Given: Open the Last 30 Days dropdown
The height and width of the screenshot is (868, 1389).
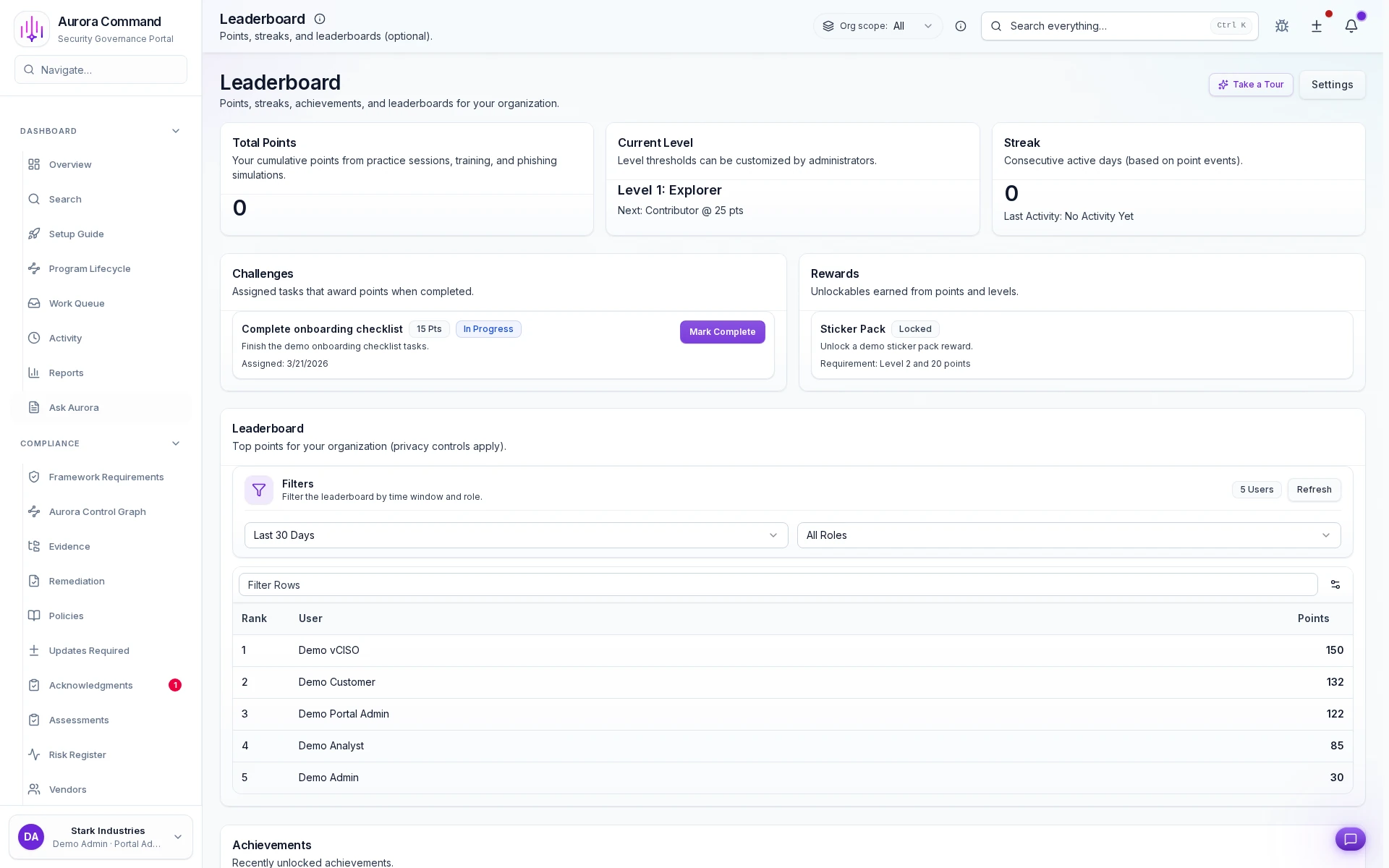Looking at the screenshot, I should pyautogui.click(x=515, y=535).
